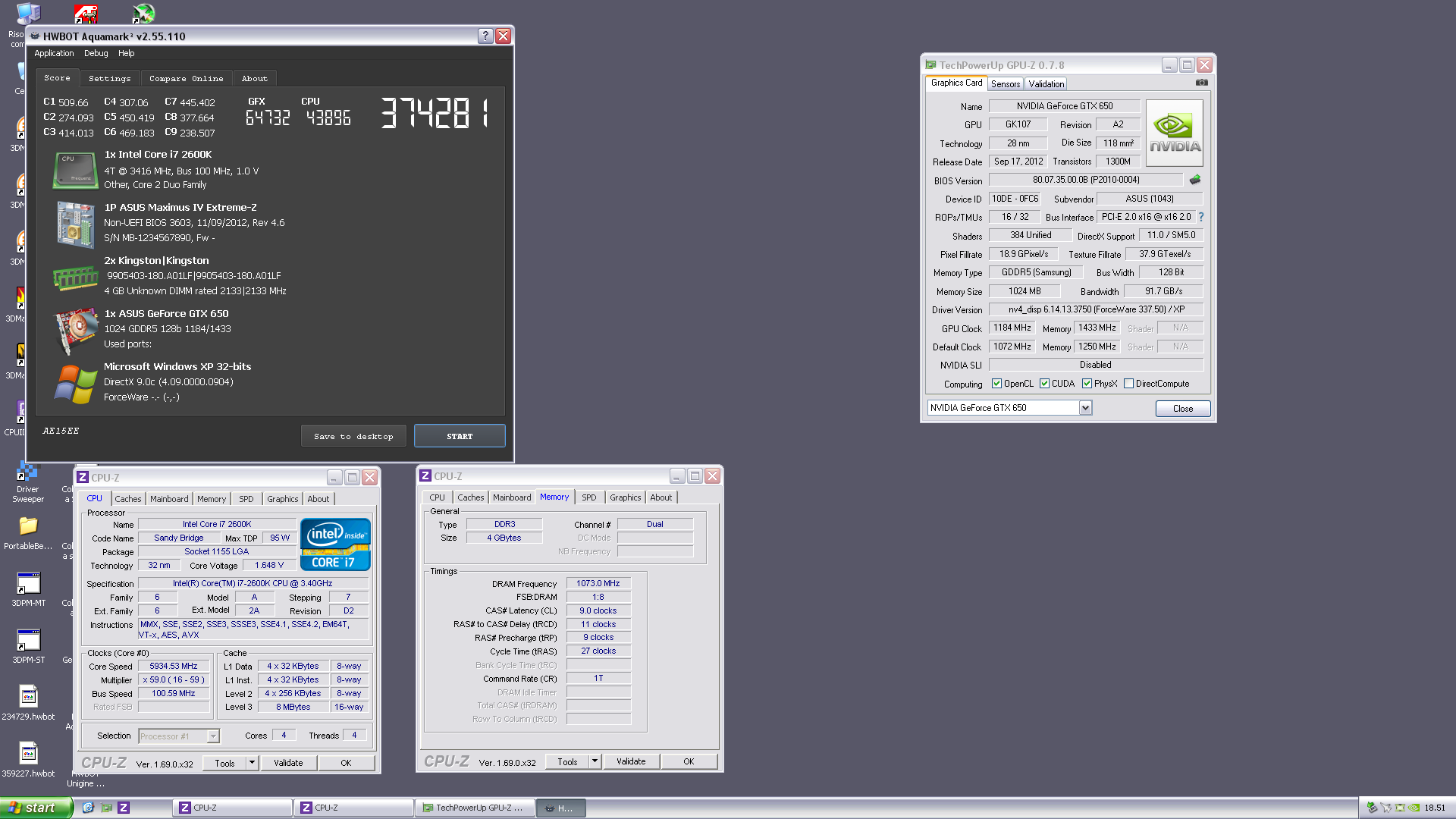Click the browser quick launch icon in taskbar
This screenshot has height=819, width=1456.
[88, 808]
